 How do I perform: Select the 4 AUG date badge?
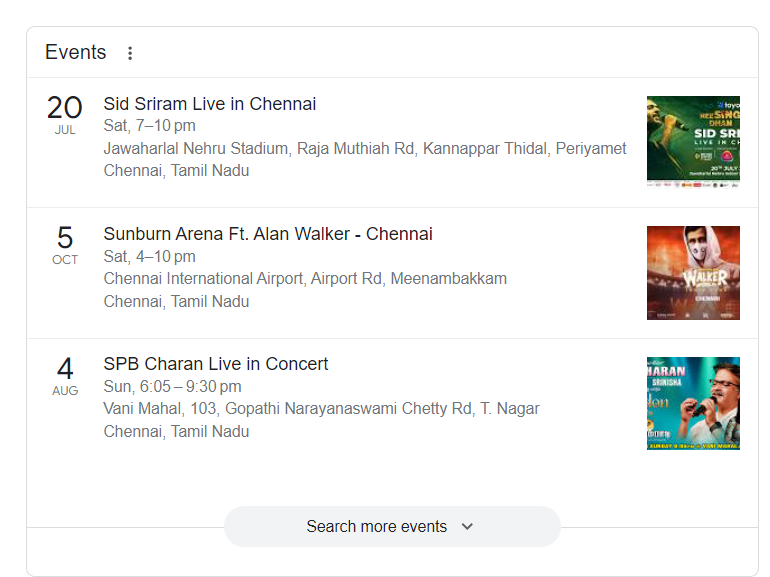tap(65, 375)
